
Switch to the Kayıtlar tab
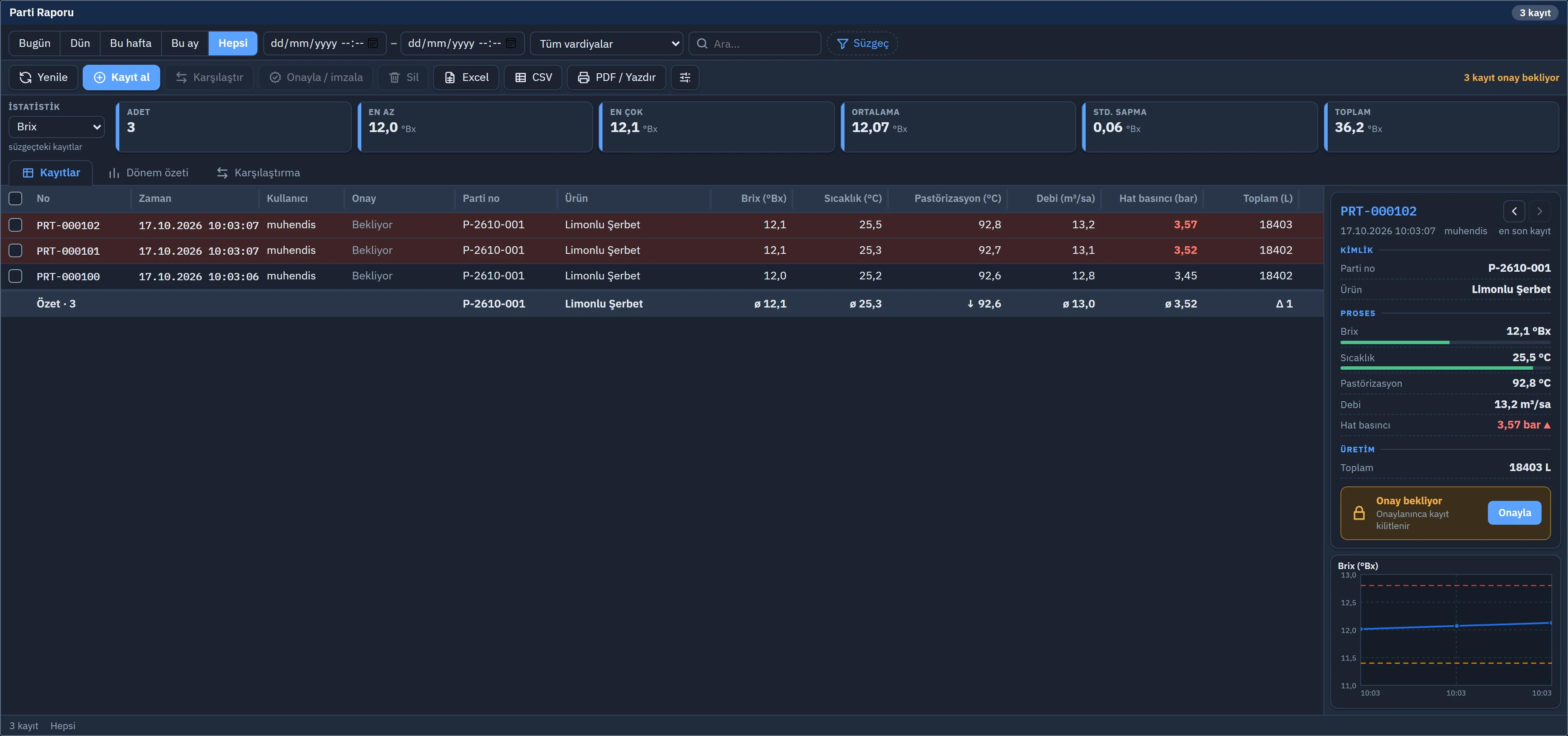click(51, 173)
